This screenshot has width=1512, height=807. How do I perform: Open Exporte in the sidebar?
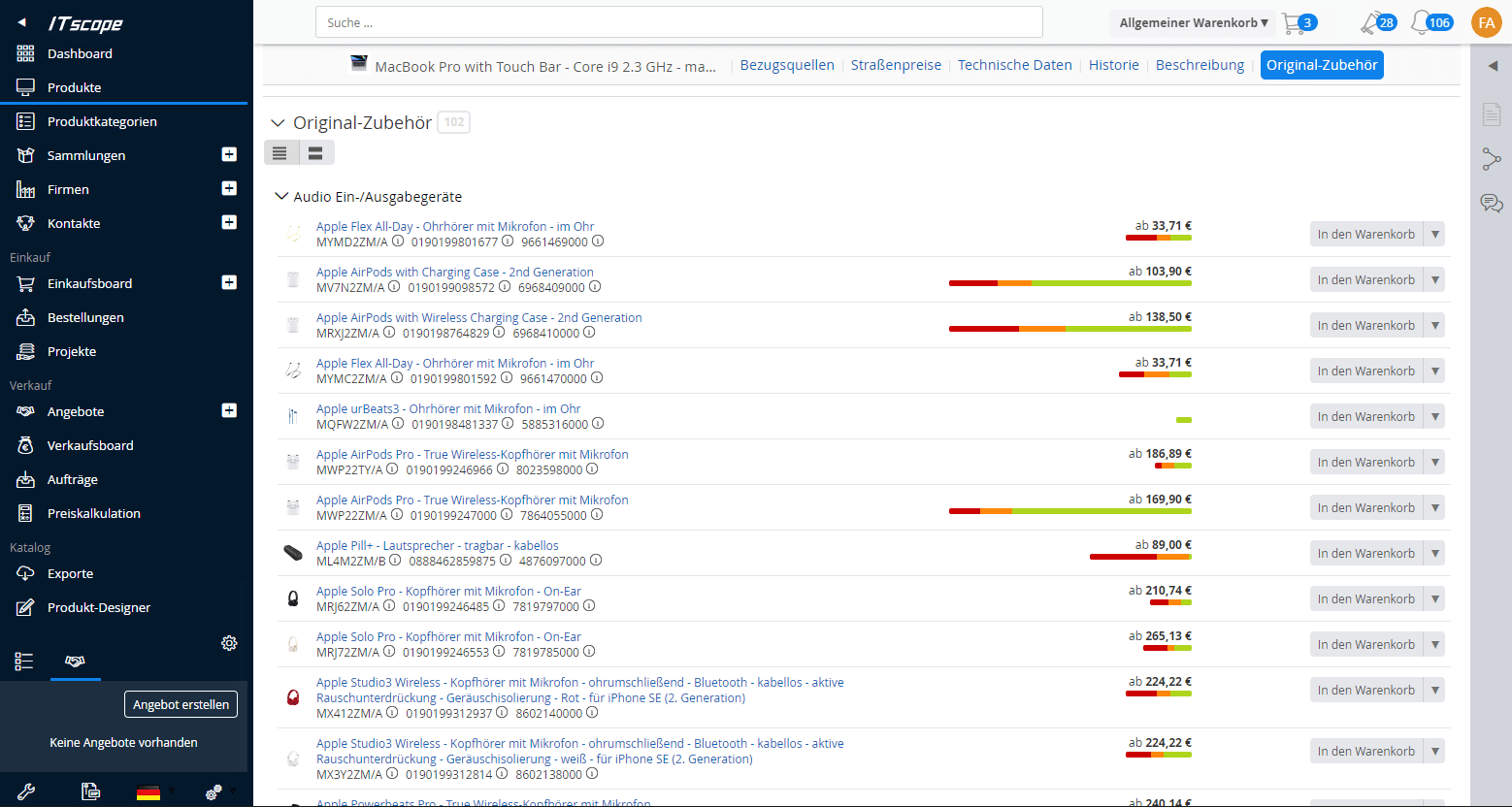click(70, 573)
